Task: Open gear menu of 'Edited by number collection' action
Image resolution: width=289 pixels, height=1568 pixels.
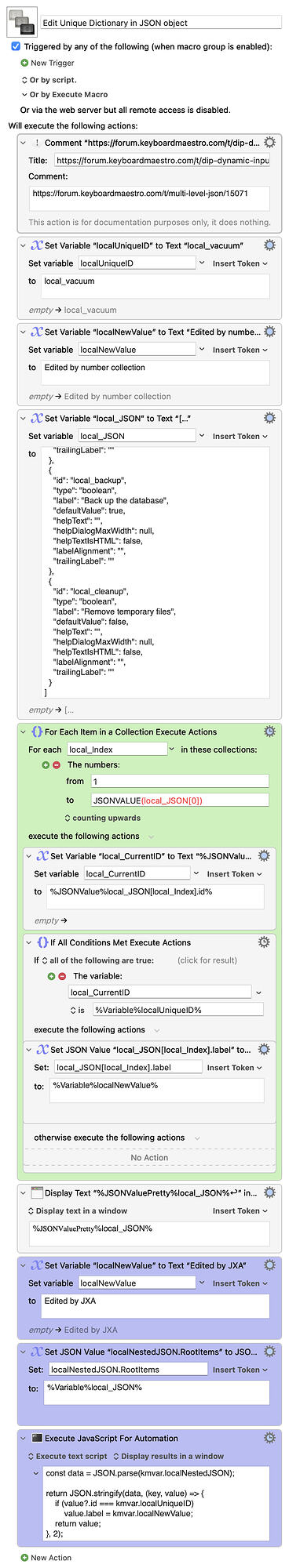Action: tap(269, 332)
